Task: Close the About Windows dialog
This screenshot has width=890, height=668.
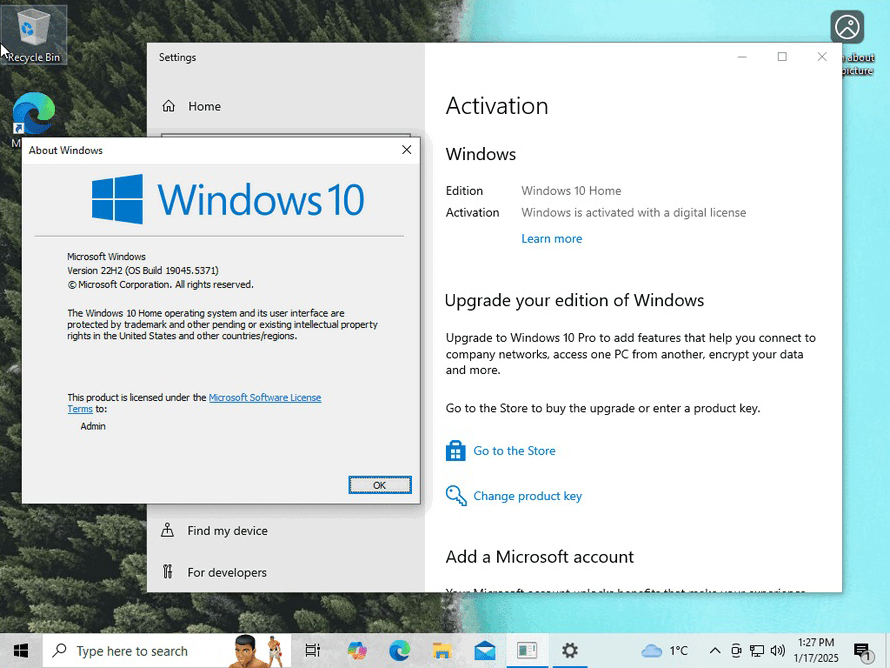Action: pyautogui.click(x=406, y=150)
